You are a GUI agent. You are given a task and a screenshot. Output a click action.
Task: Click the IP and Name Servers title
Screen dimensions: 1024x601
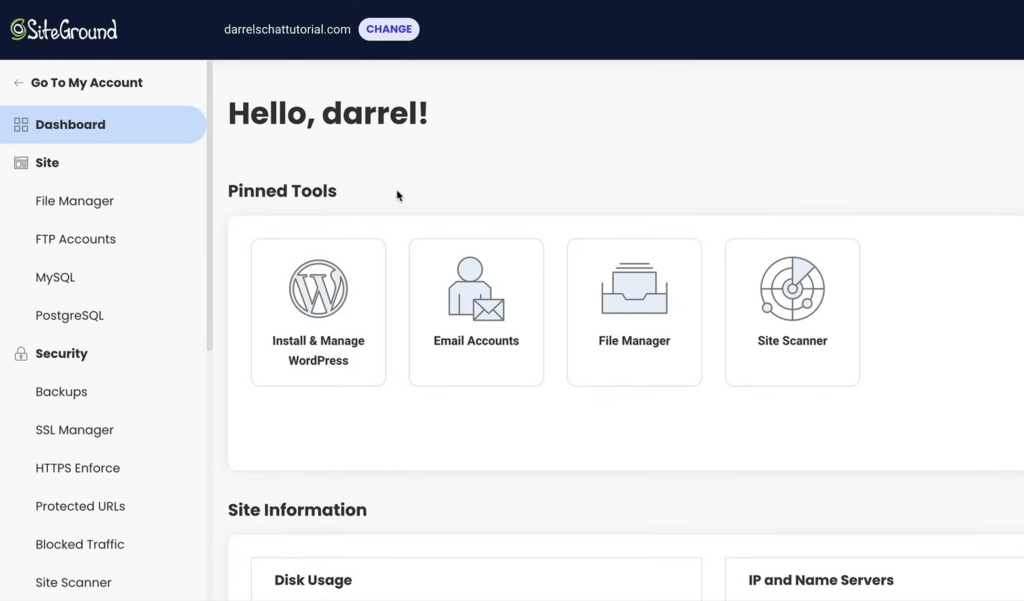click(821, 580)
